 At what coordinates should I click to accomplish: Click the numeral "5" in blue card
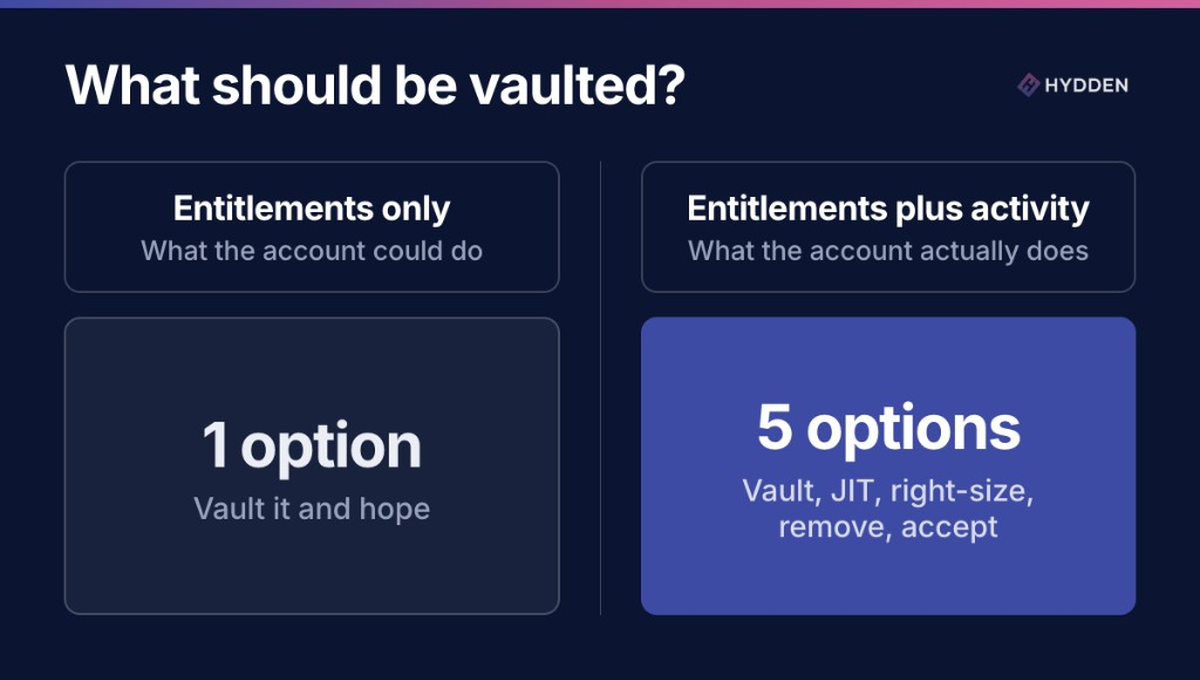[775, 428]
